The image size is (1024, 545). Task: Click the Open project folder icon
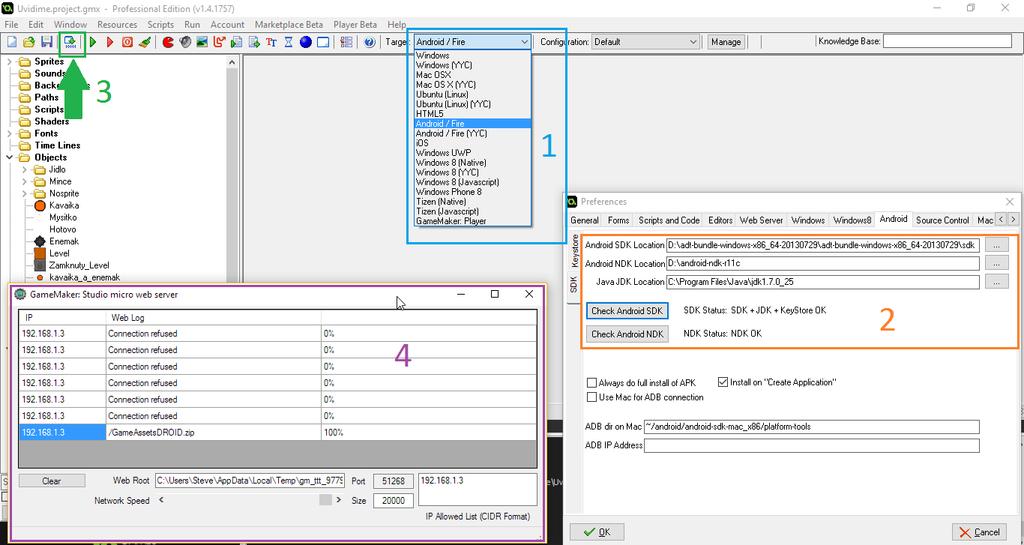tap(29, 42)
